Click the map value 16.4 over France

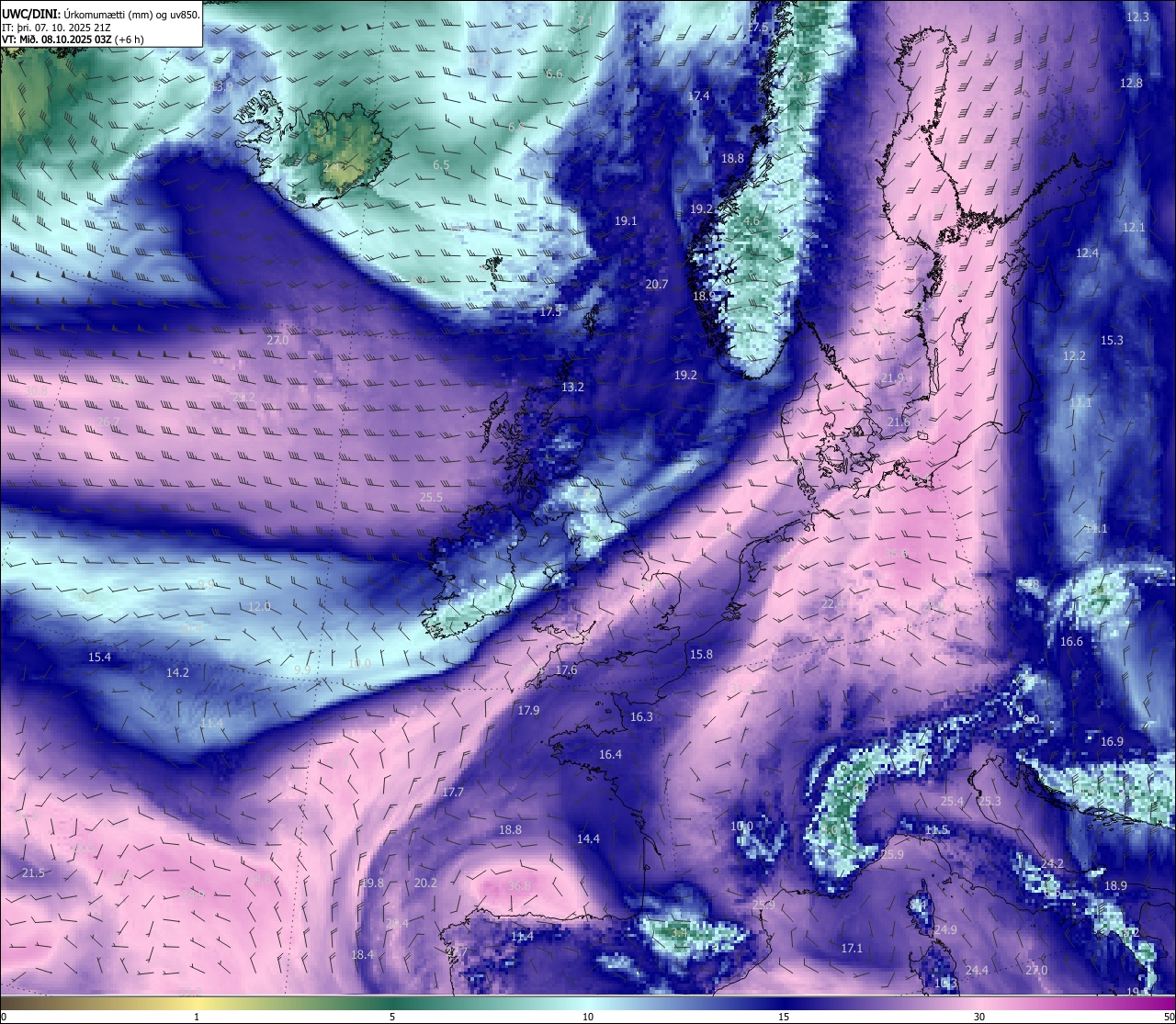coord(610,755)
